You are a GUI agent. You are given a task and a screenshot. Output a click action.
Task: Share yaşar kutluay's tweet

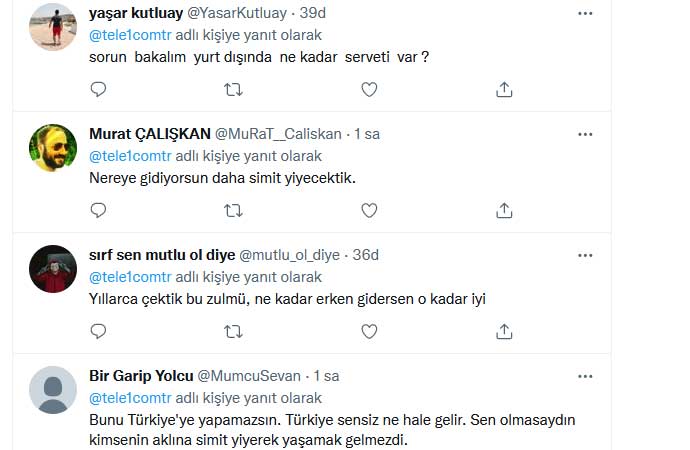click(505, 90)
